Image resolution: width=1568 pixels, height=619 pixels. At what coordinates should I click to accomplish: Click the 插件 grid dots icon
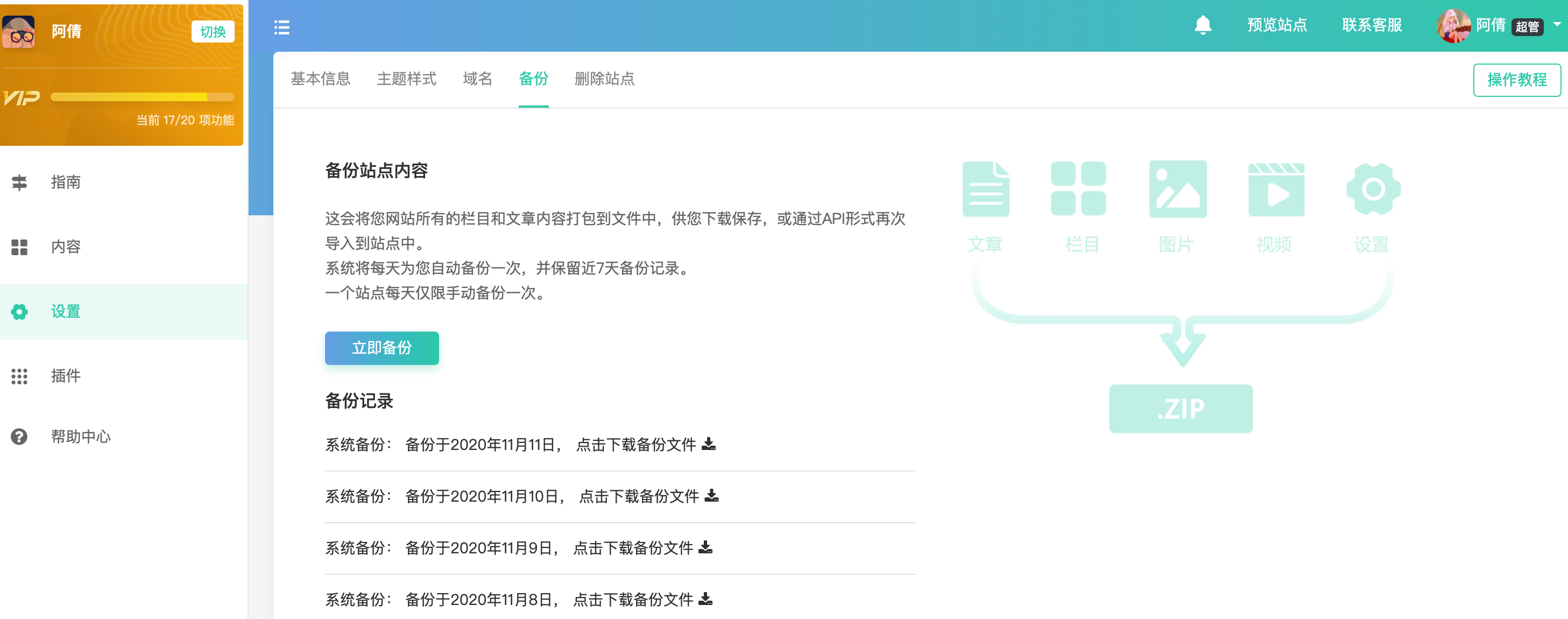[x=19, y=376]
